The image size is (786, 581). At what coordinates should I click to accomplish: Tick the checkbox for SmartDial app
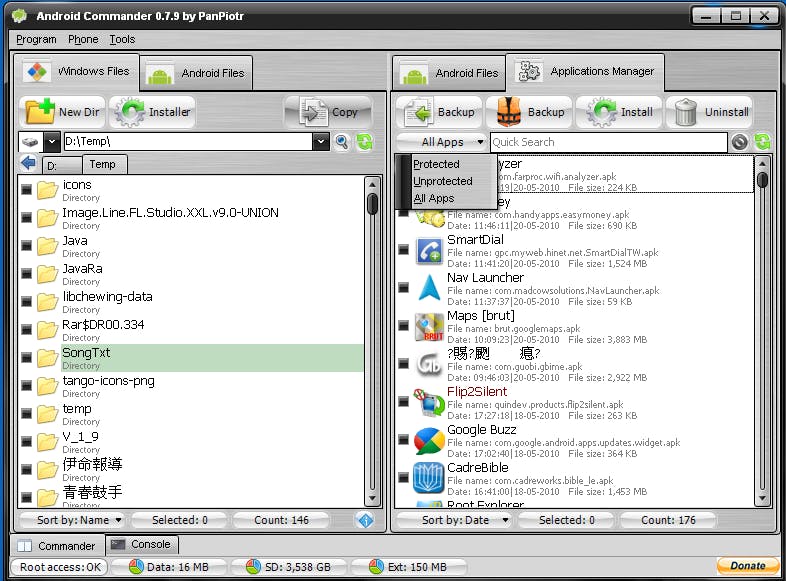403,249
